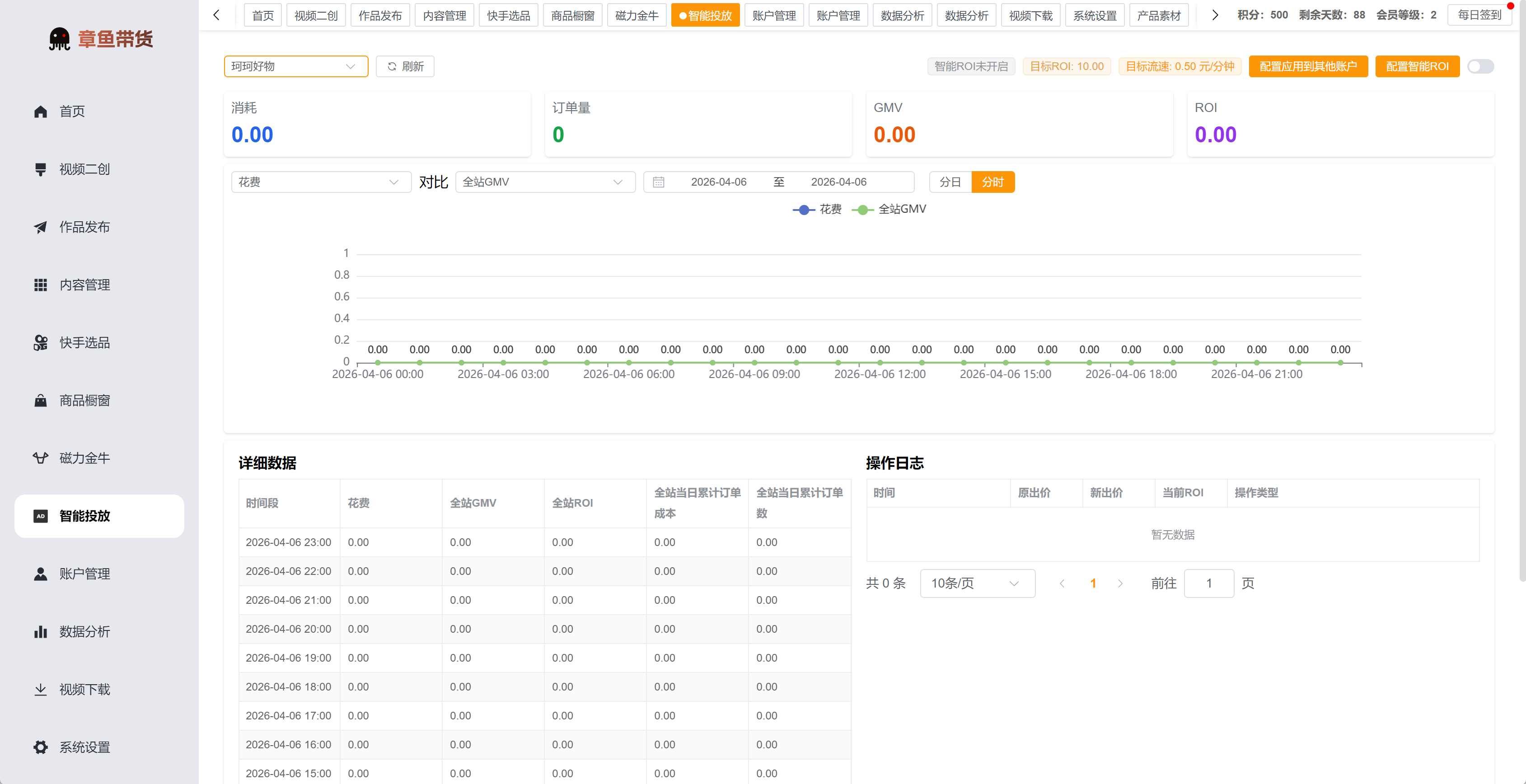
Task: Open the 磁力金牛 top tab
Action: [x=637, y=15]
